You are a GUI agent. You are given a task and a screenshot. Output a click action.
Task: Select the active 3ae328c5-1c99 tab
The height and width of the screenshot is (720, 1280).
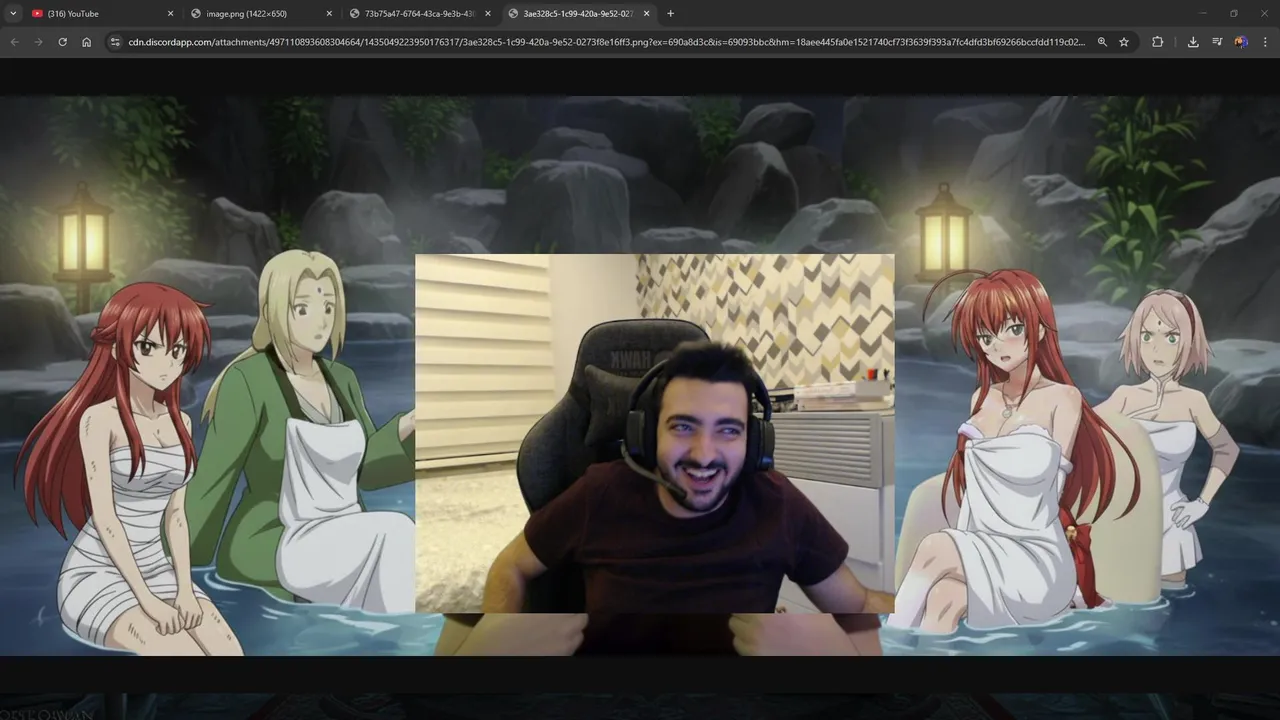pos(580,14)
